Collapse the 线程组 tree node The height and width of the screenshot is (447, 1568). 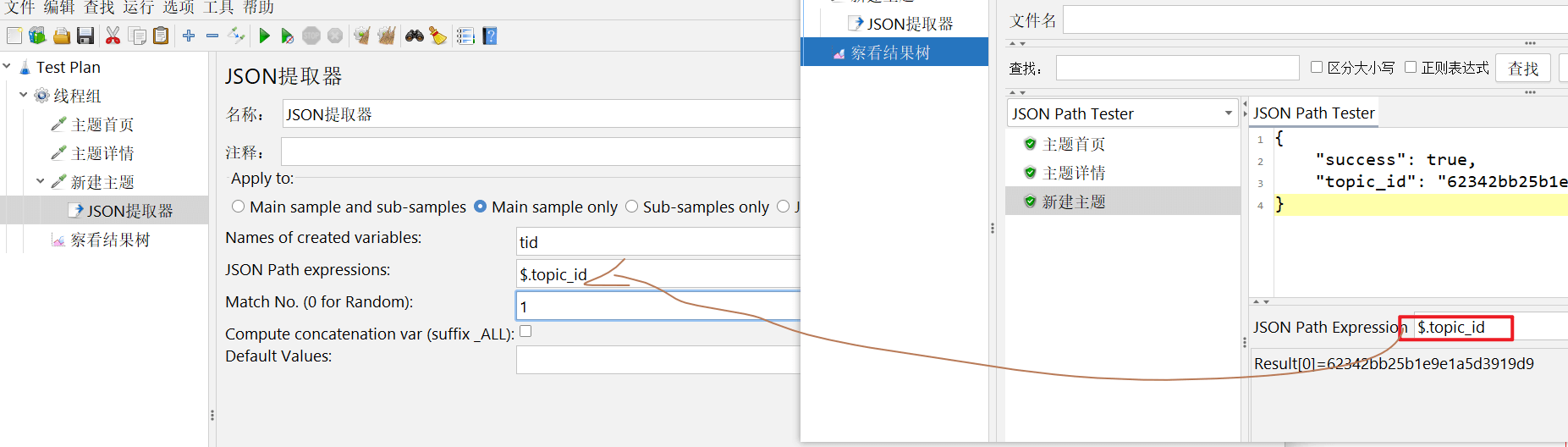pos(24,95)
